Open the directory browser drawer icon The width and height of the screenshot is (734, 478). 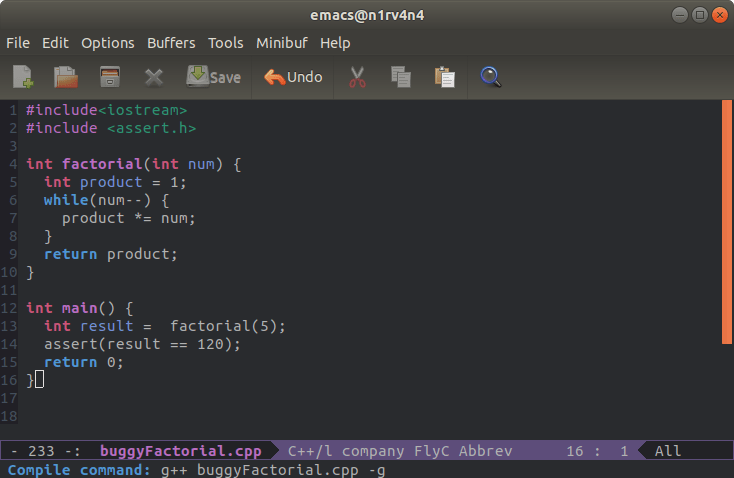click(110, 77)
